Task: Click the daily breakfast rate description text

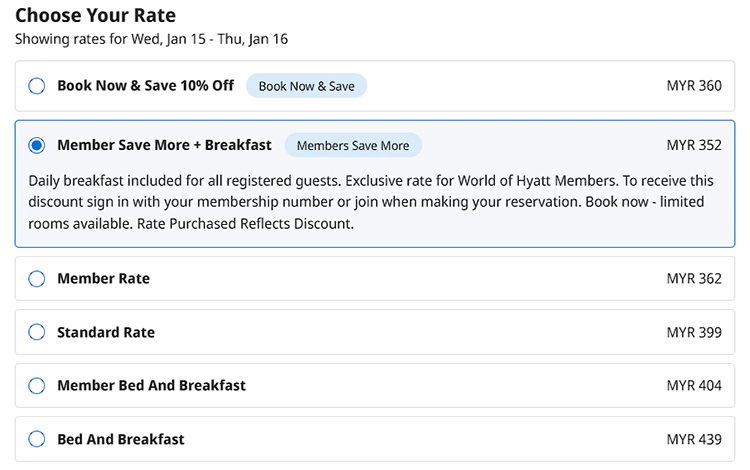Action: coord(366,202)
